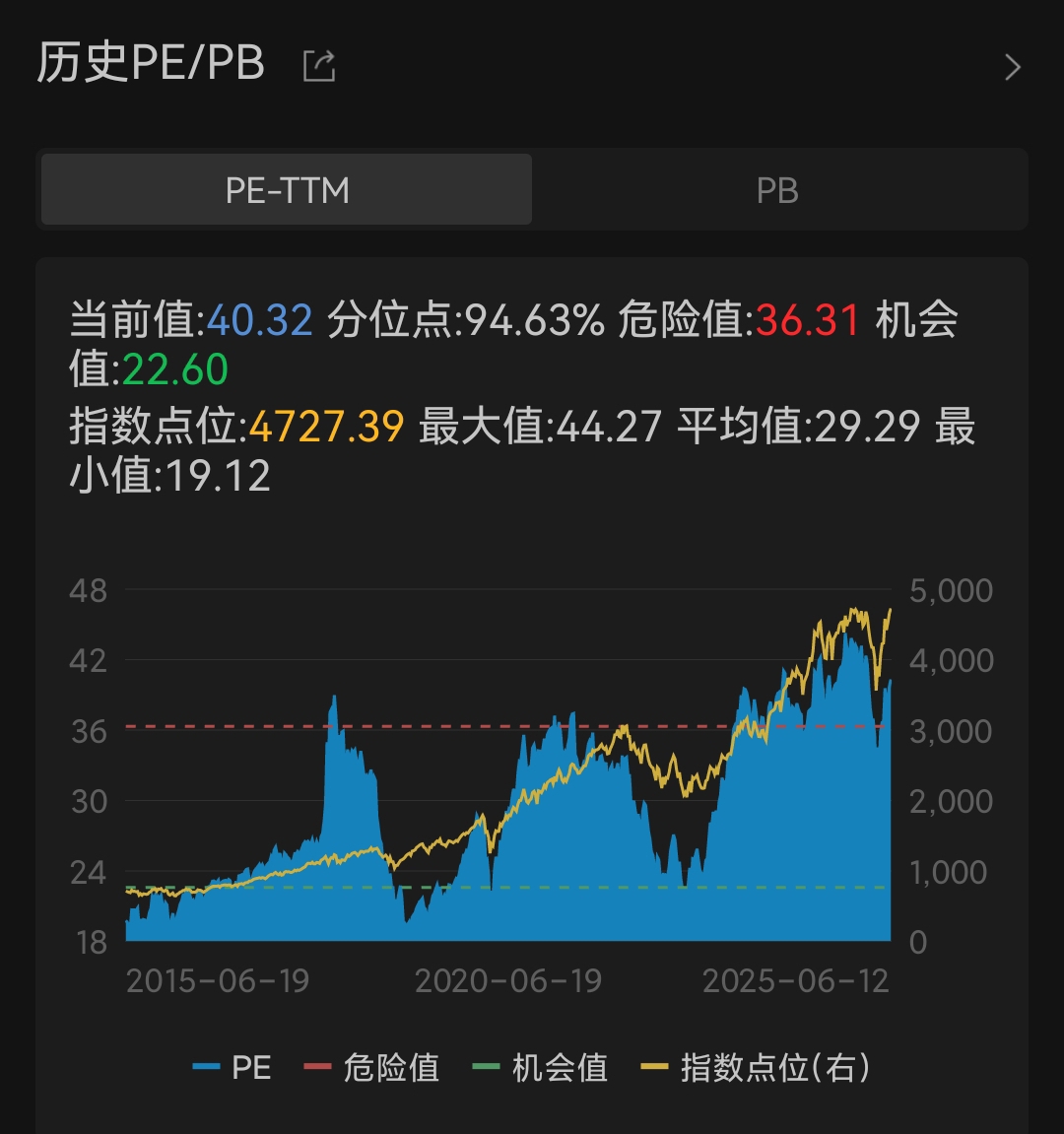Click the right axis label 3,000
The image size is (1064, 1134).
click(951, 732)
